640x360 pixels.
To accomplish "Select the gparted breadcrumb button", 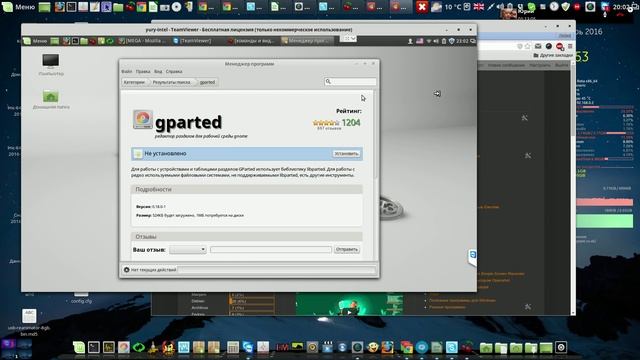I will pos(207,82).
